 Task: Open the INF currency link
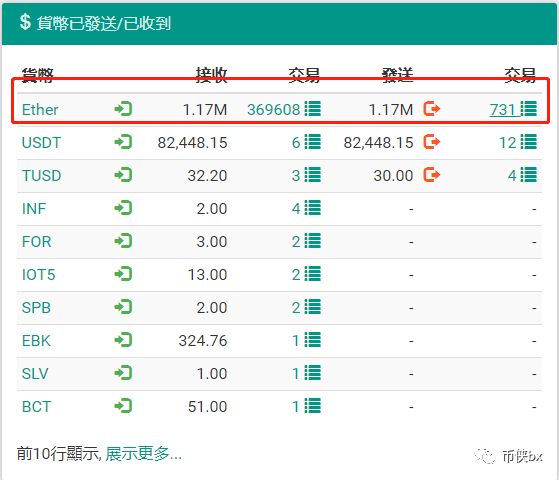[34, 209]
